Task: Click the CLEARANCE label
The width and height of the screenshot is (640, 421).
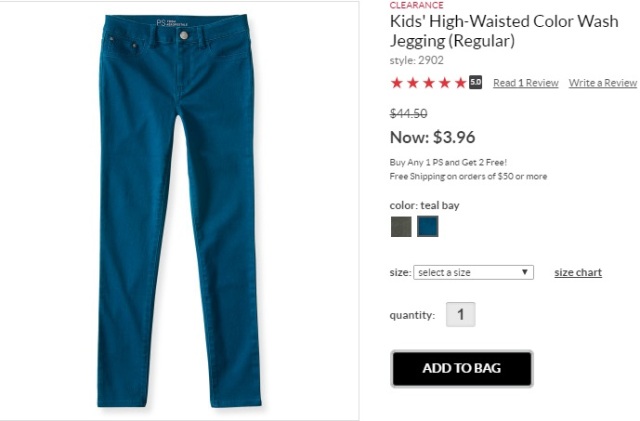Action: pos(416,5)
